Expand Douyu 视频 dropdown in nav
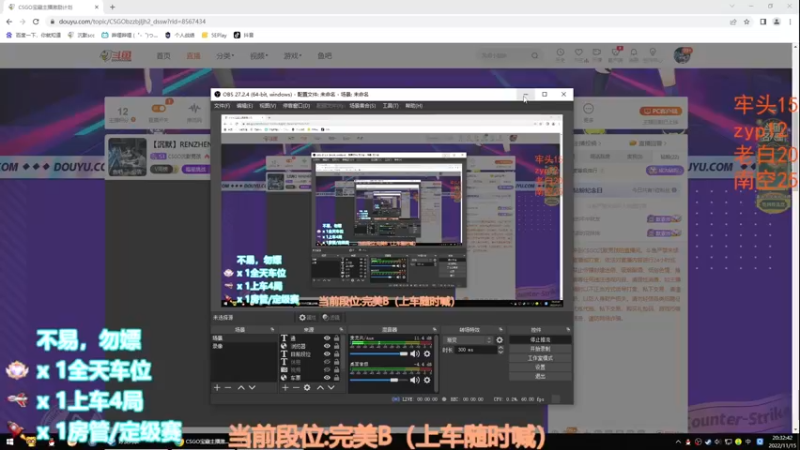This screenshot has height=450, width=800. click(x=259, y=56)
